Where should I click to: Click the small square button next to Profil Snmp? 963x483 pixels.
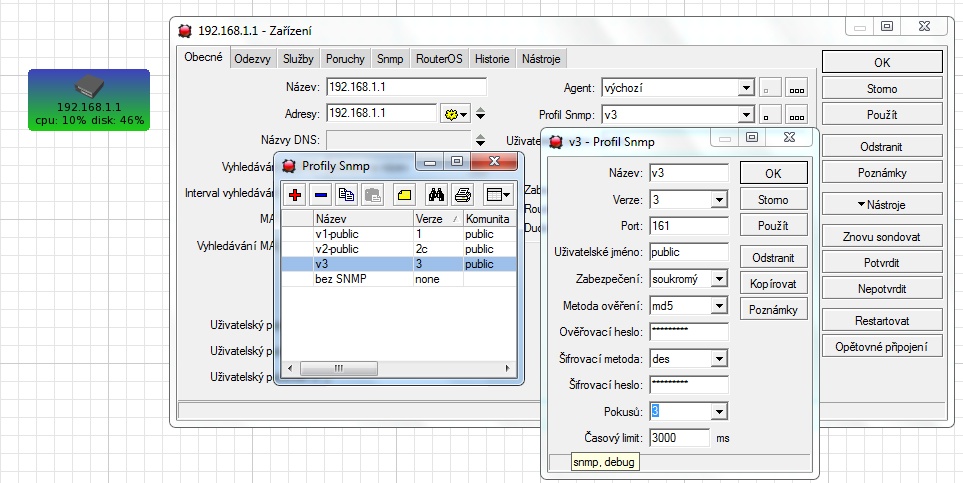pos(770,115)
